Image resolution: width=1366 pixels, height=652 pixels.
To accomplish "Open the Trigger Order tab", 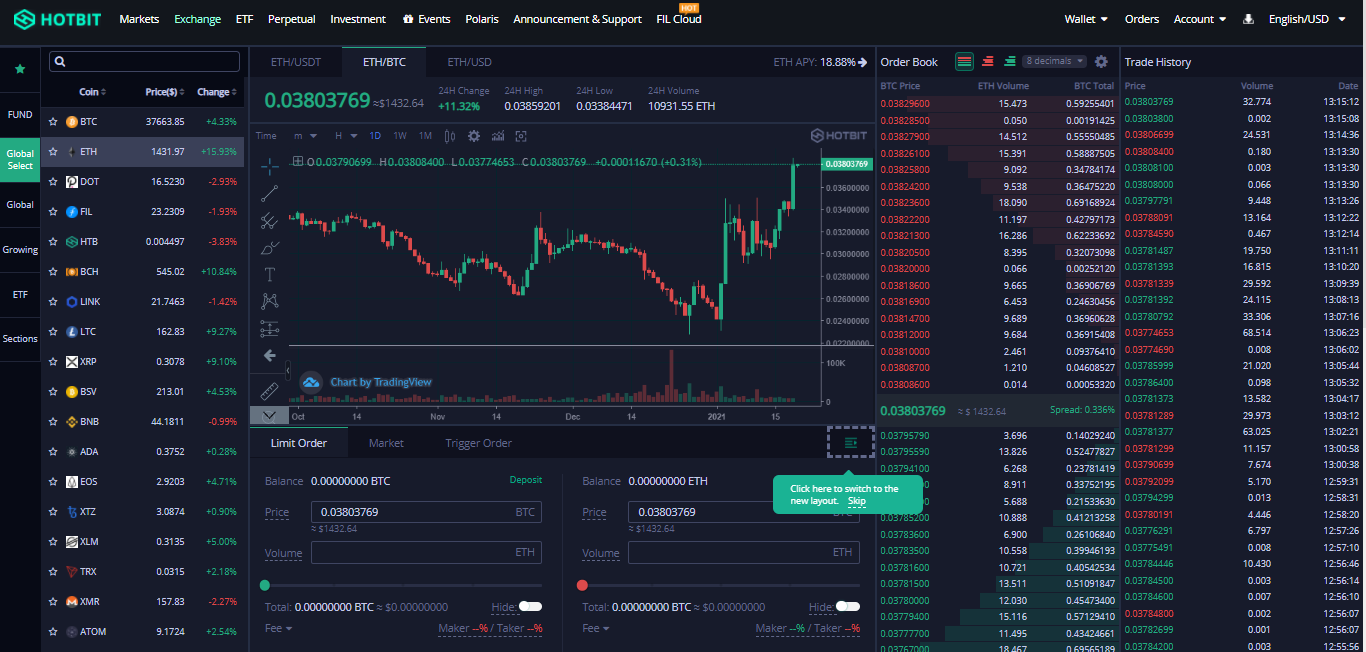I will point(478,443).
